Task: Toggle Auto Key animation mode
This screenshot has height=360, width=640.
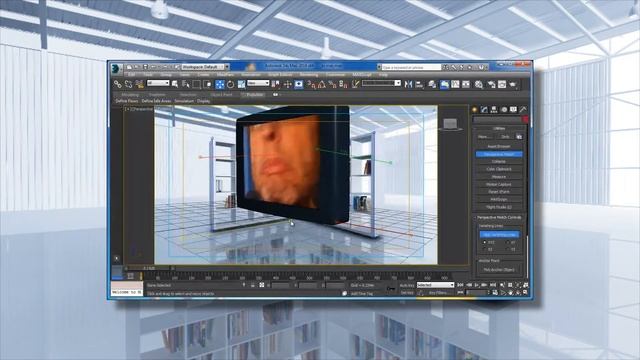Action: (x=407, y=285)
